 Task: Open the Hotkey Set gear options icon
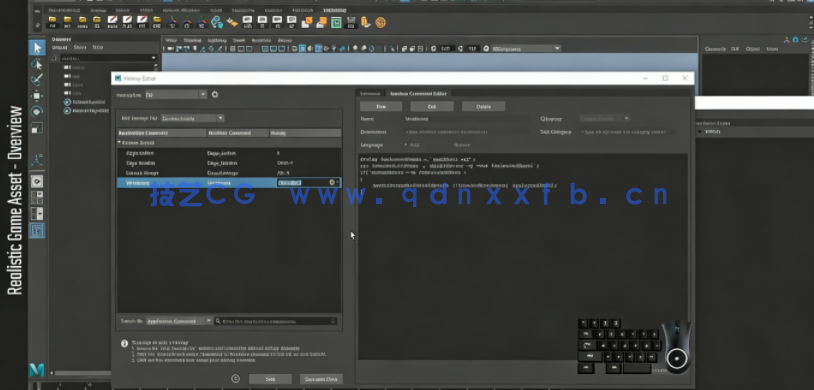215,95
